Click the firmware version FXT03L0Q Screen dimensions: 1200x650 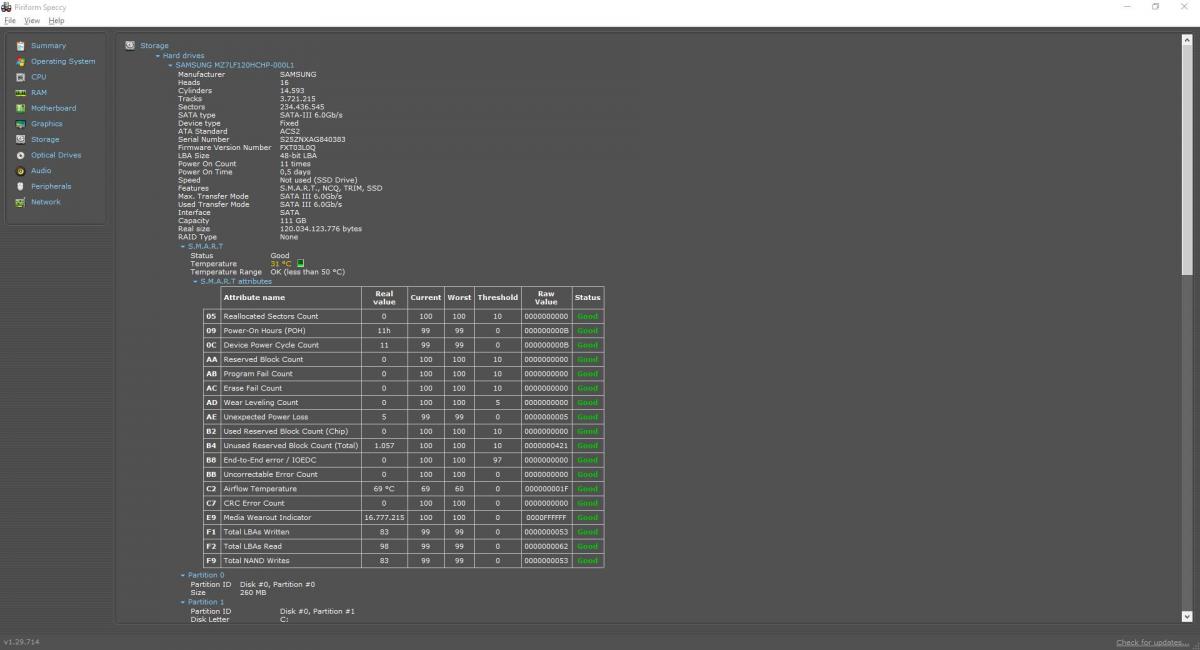299,148
